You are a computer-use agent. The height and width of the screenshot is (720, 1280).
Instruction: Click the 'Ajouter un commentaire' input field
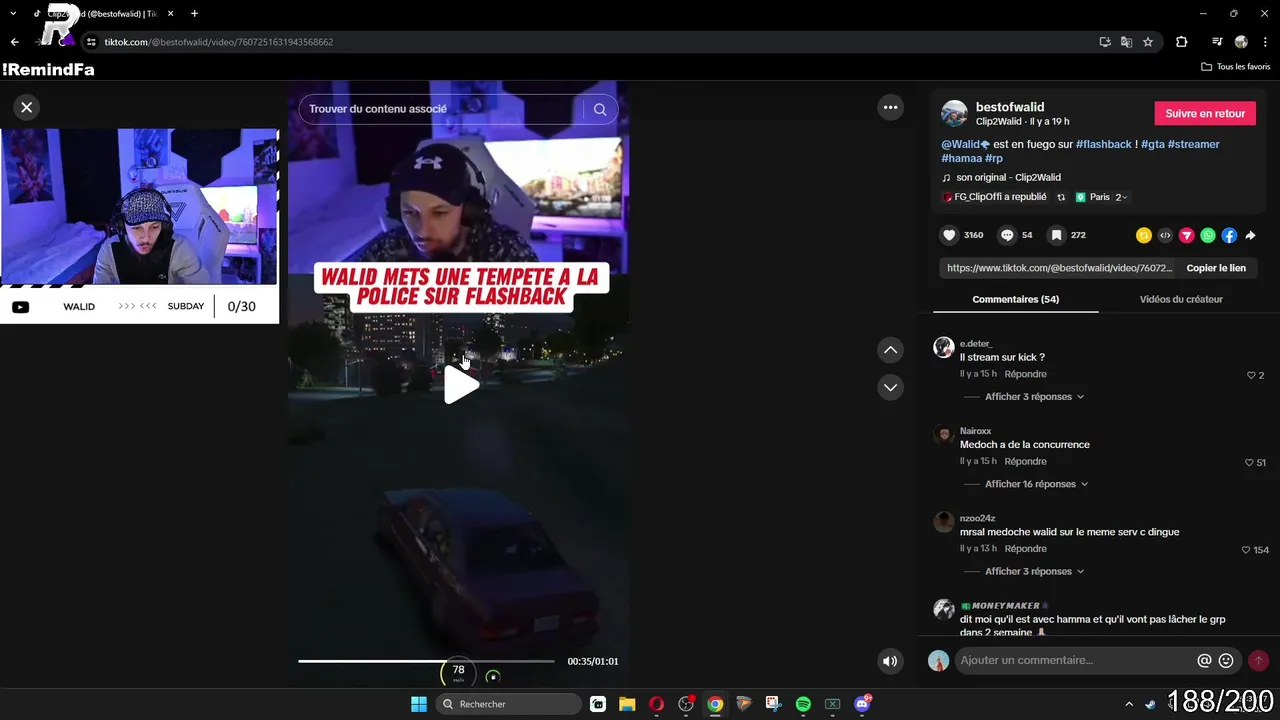point(1075,660)
